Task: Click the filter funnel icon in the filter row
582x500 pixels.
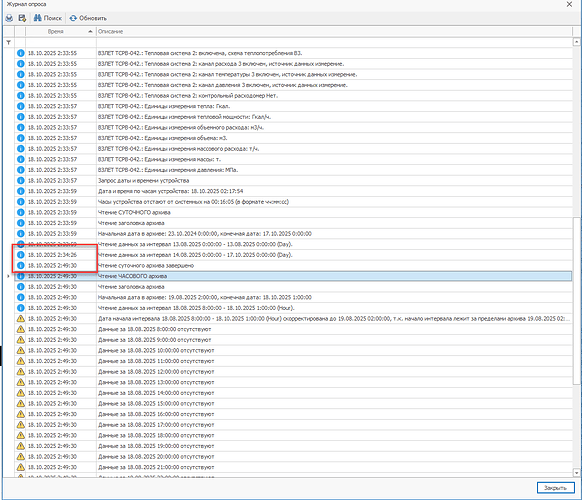Action: [x=9, y=43]
